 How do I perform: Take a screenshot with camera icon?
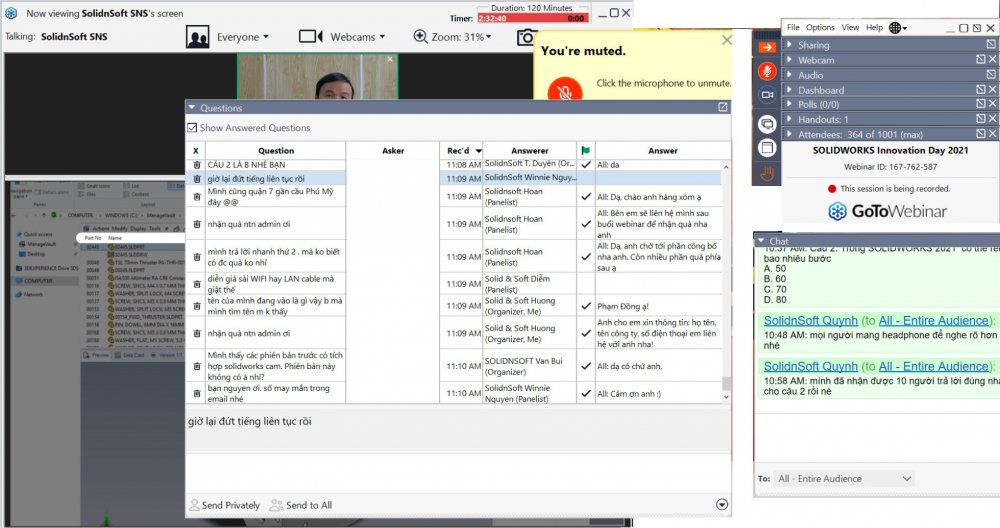[526, 37]
